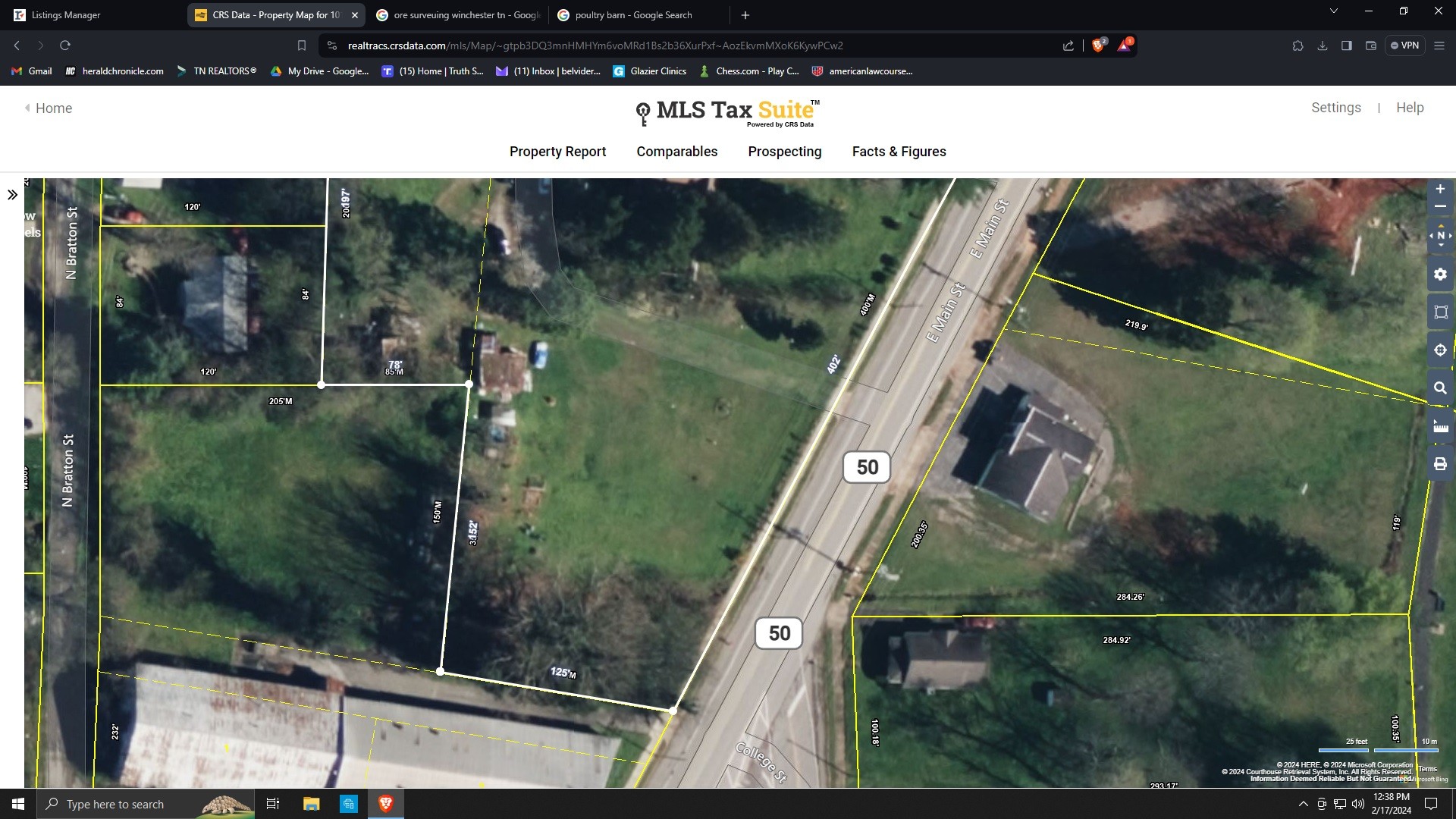Click the taskbar search box
1456x819 pixels.
(146, 804)
